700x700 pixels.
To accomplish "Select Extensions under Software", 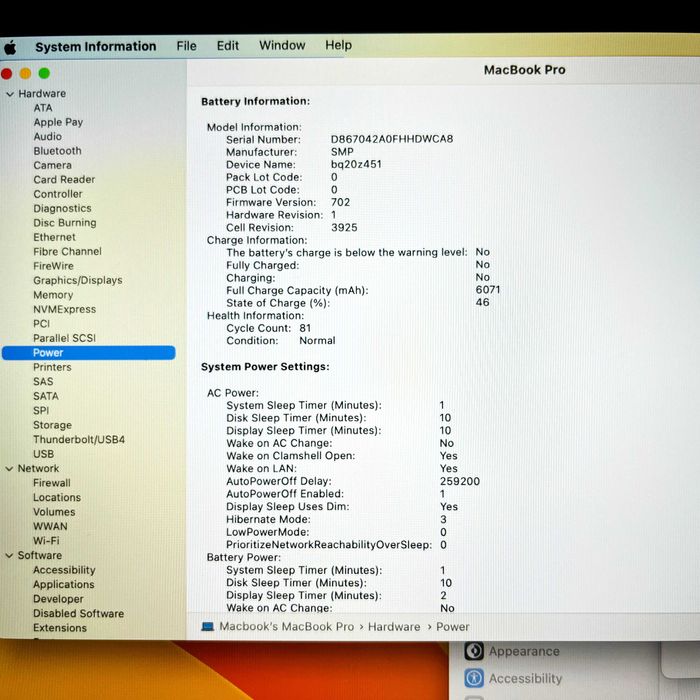I will (60, 628).
